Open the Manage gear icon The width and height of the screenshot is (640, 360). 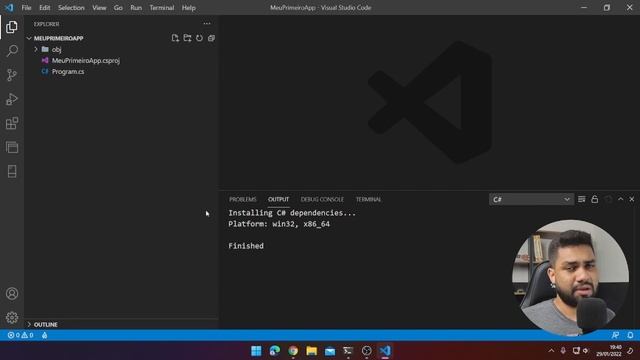pyautogui.click(x=12, y=318)
